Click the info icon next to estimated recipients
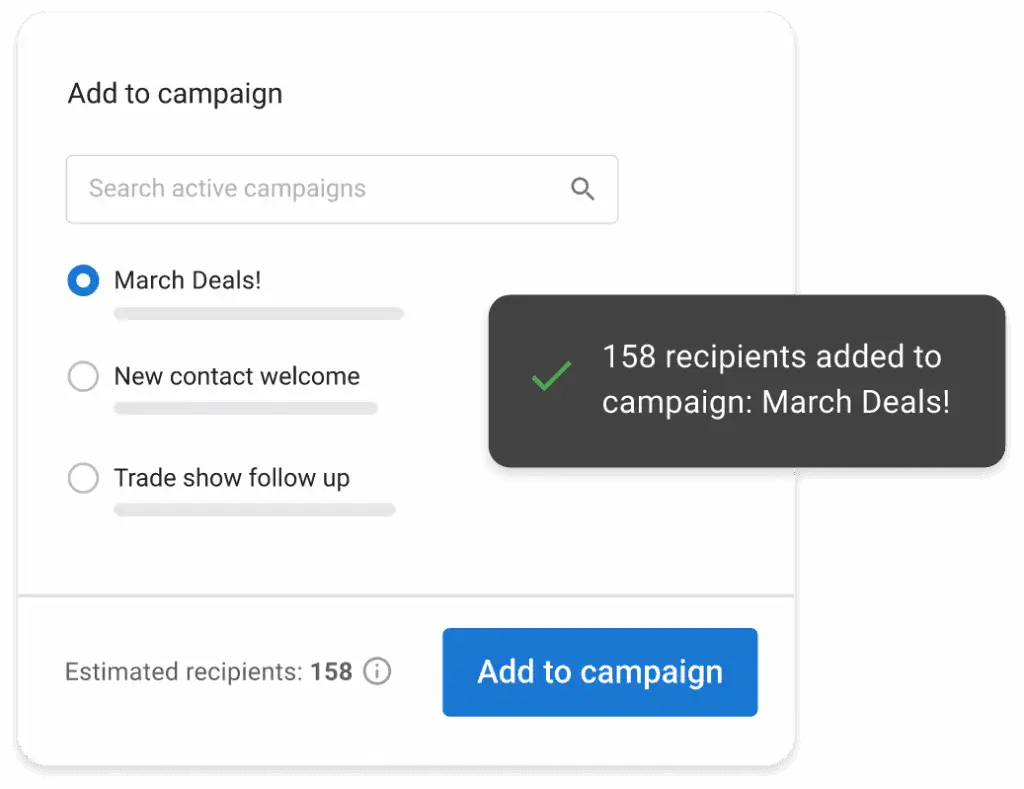The width and height of the screenshot is (1024, 789). 377,672
